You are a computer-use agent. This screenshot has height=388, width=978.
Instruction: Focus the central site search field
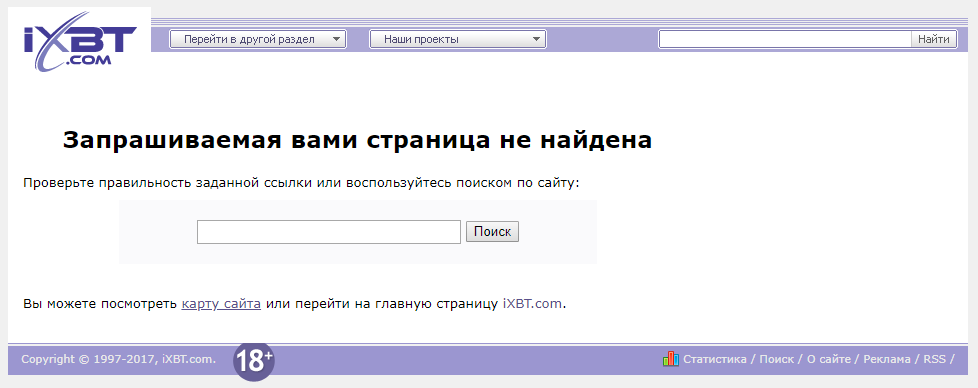click(x=329, y=232)
